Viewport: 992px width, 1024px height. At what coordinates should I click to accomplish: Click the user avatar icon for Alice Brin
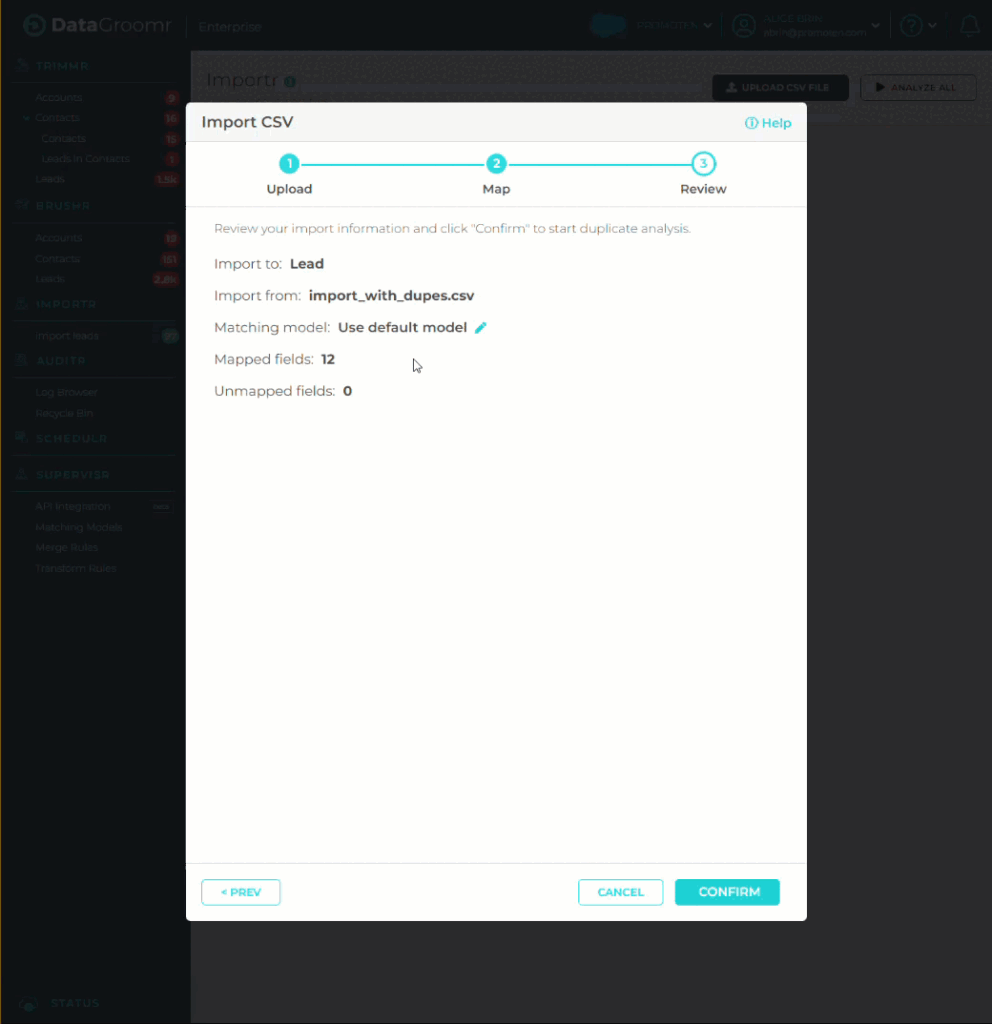point(744,26)
